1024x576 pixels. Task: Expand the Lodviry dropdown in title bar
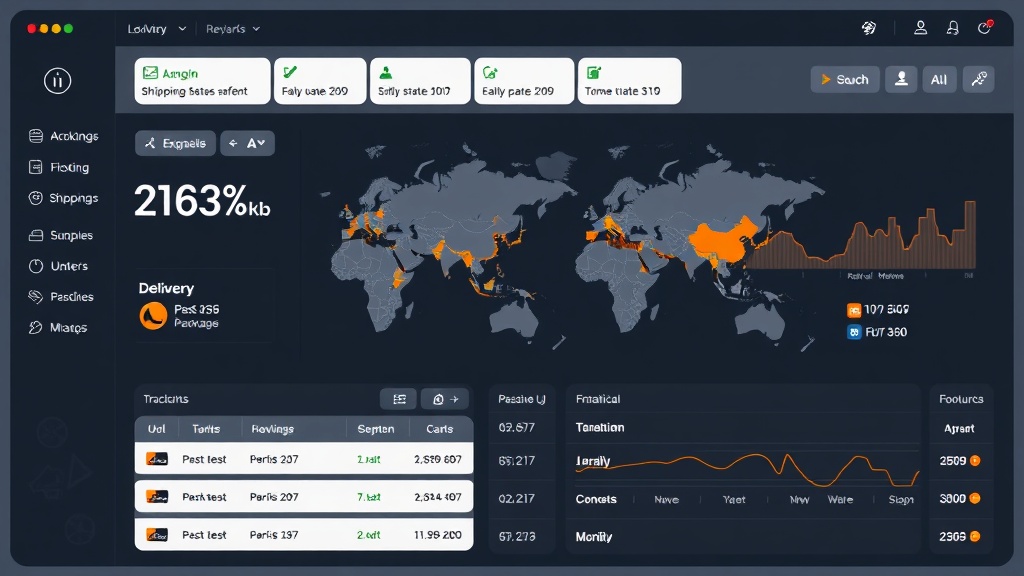[x=157, y=29]
